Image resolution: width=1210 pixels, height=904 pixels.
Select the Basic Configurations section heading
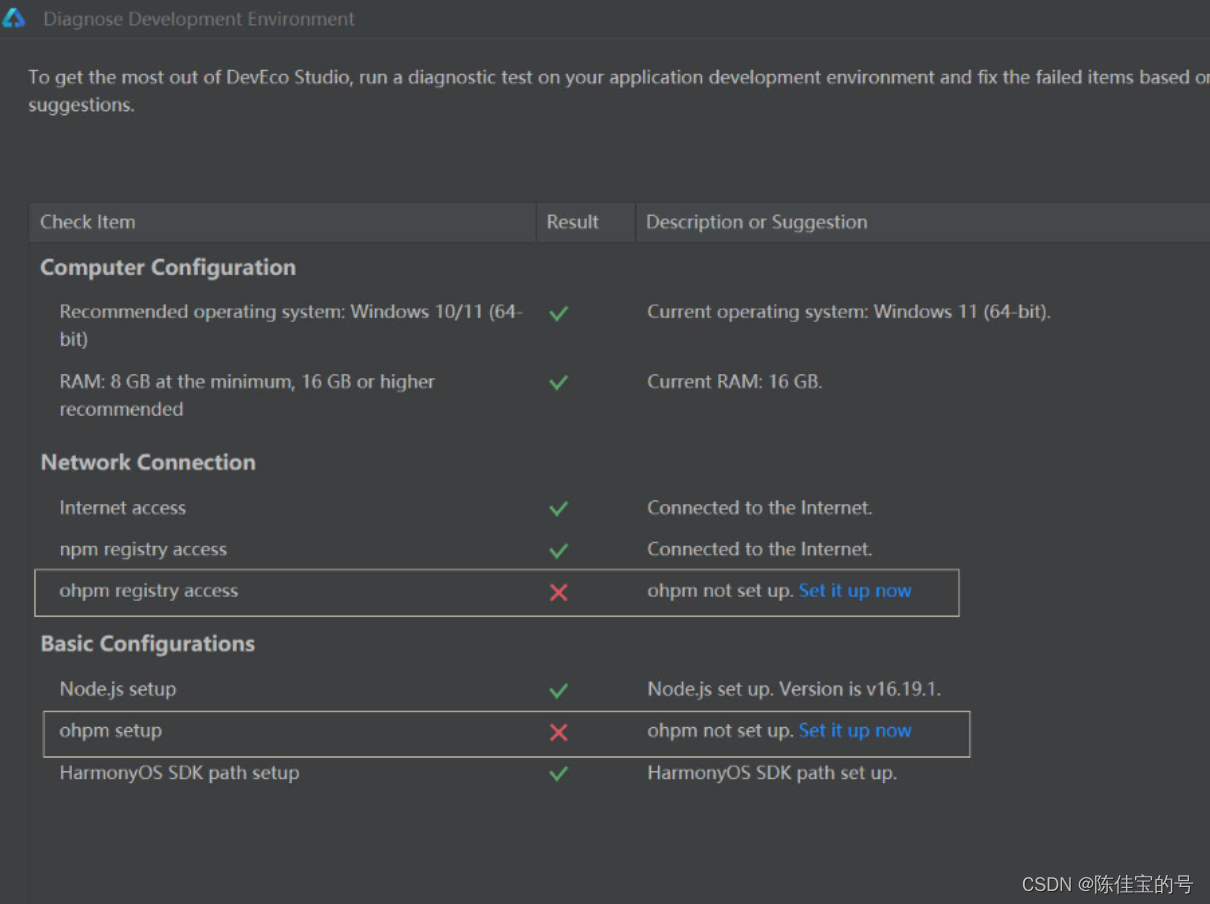(148, 644)
